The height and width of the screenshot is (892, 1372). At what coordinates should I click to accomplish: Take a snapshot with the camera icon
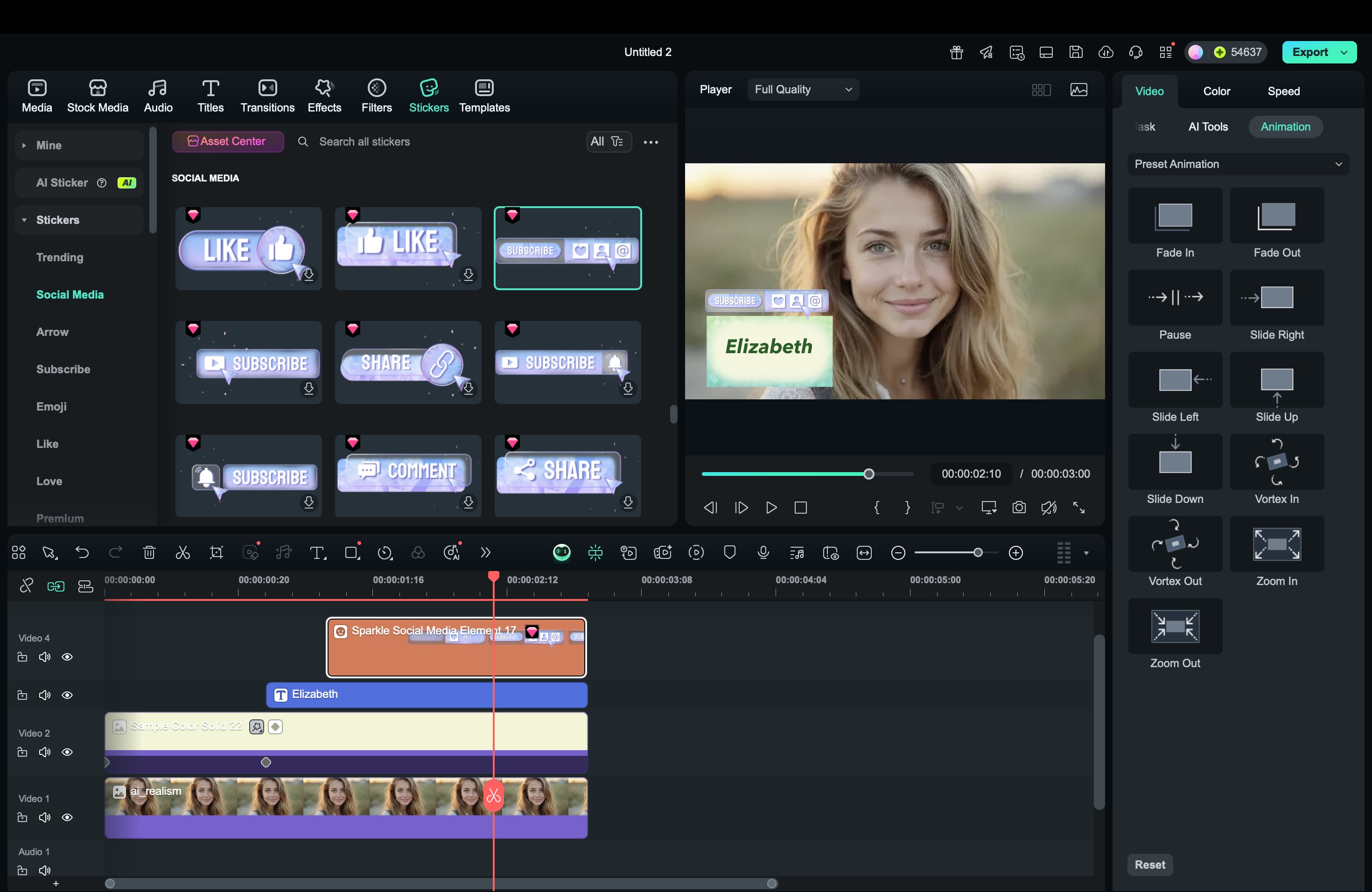click(1019, 508)
